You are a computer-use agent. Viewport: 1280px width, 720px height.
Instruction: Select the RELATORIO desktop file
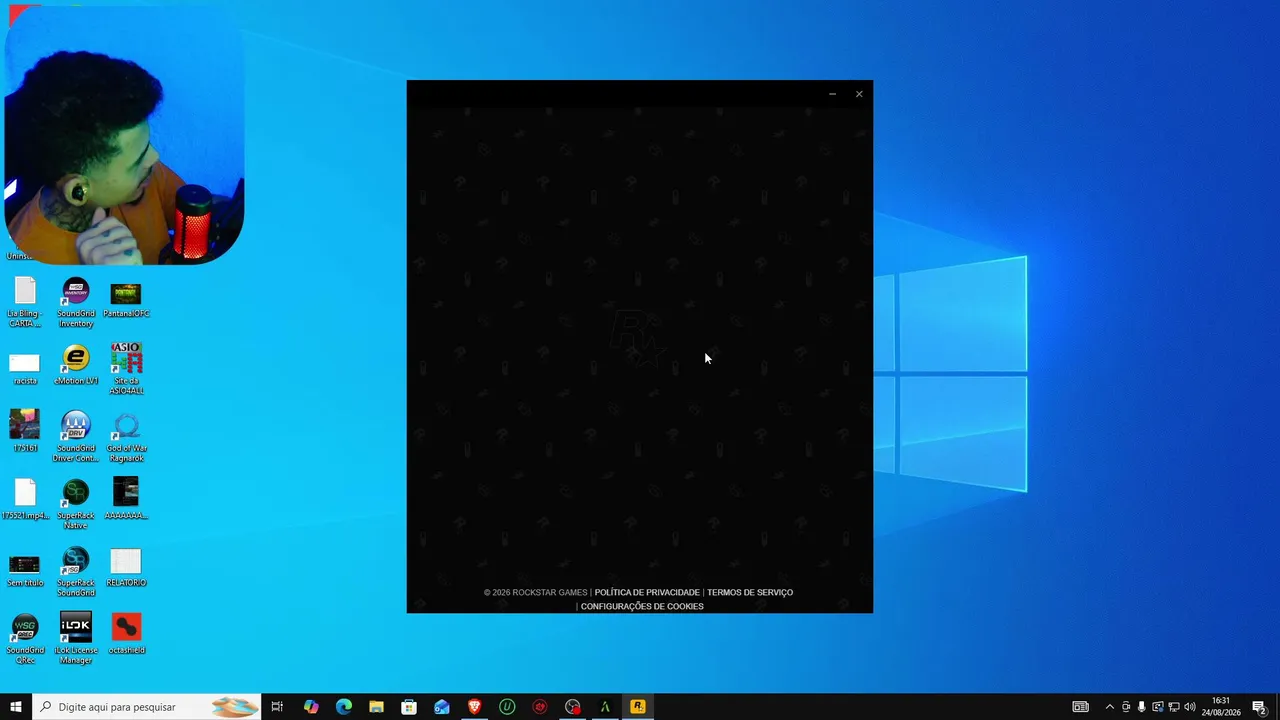[126, 567]
